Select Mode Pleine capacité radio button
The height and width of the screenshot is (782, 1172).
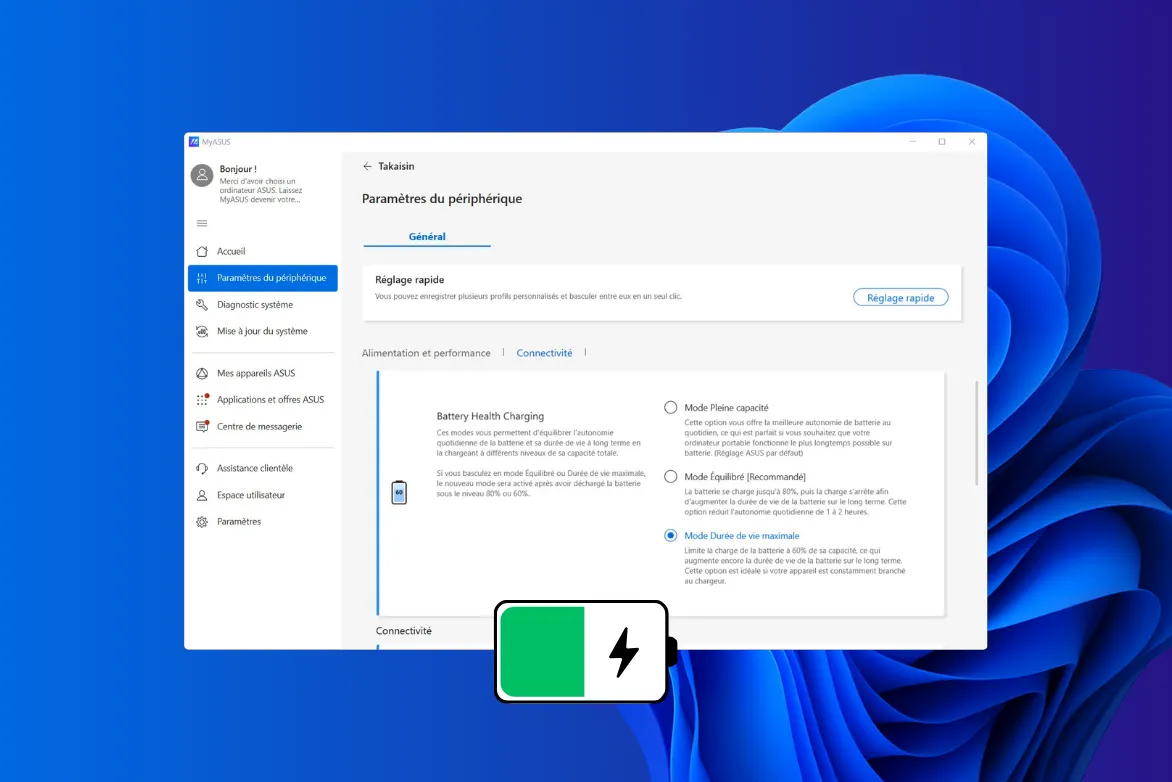(671, 408)
